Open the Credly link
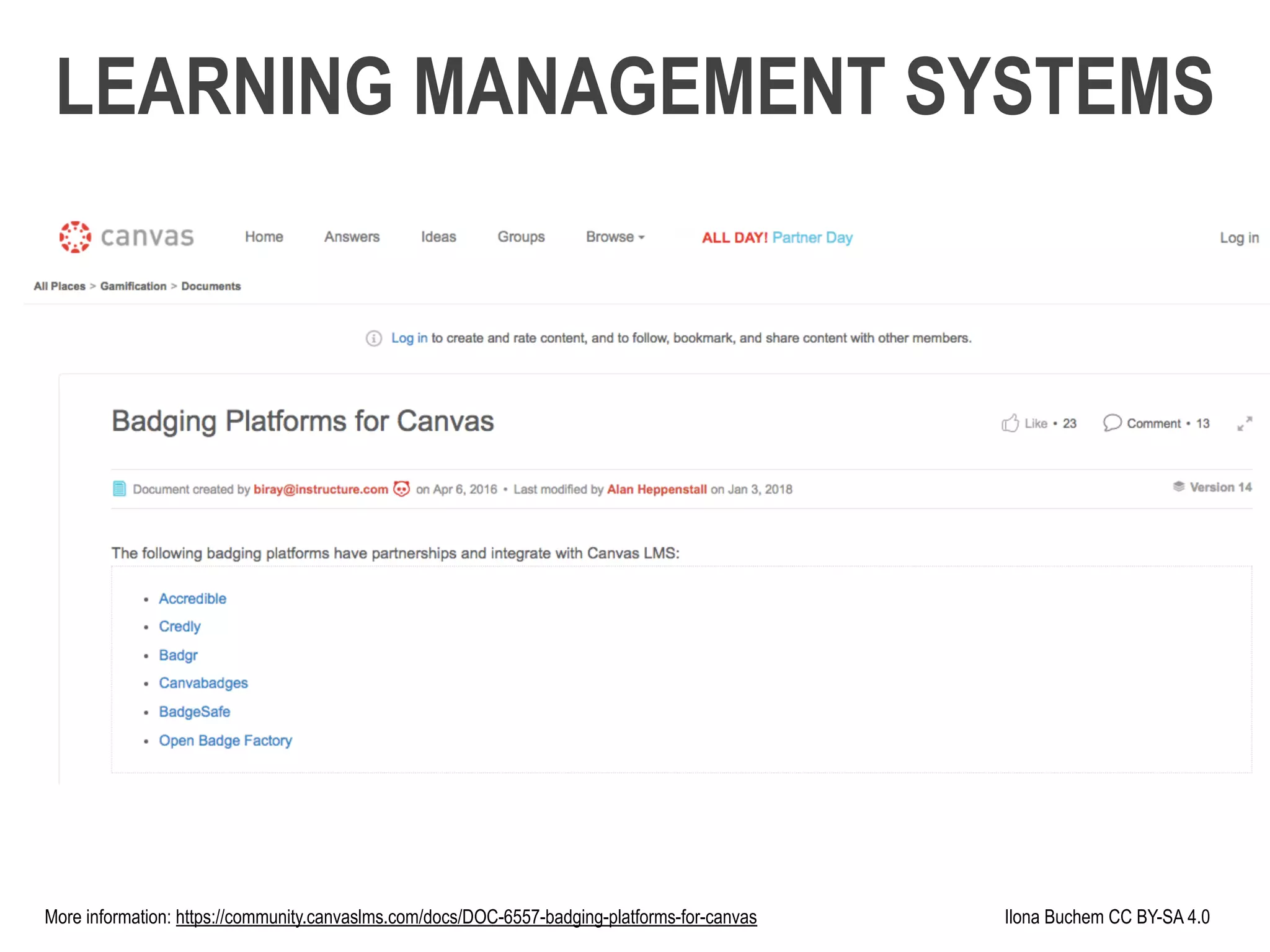This screenshot has height=952, width=1270. 180,627
